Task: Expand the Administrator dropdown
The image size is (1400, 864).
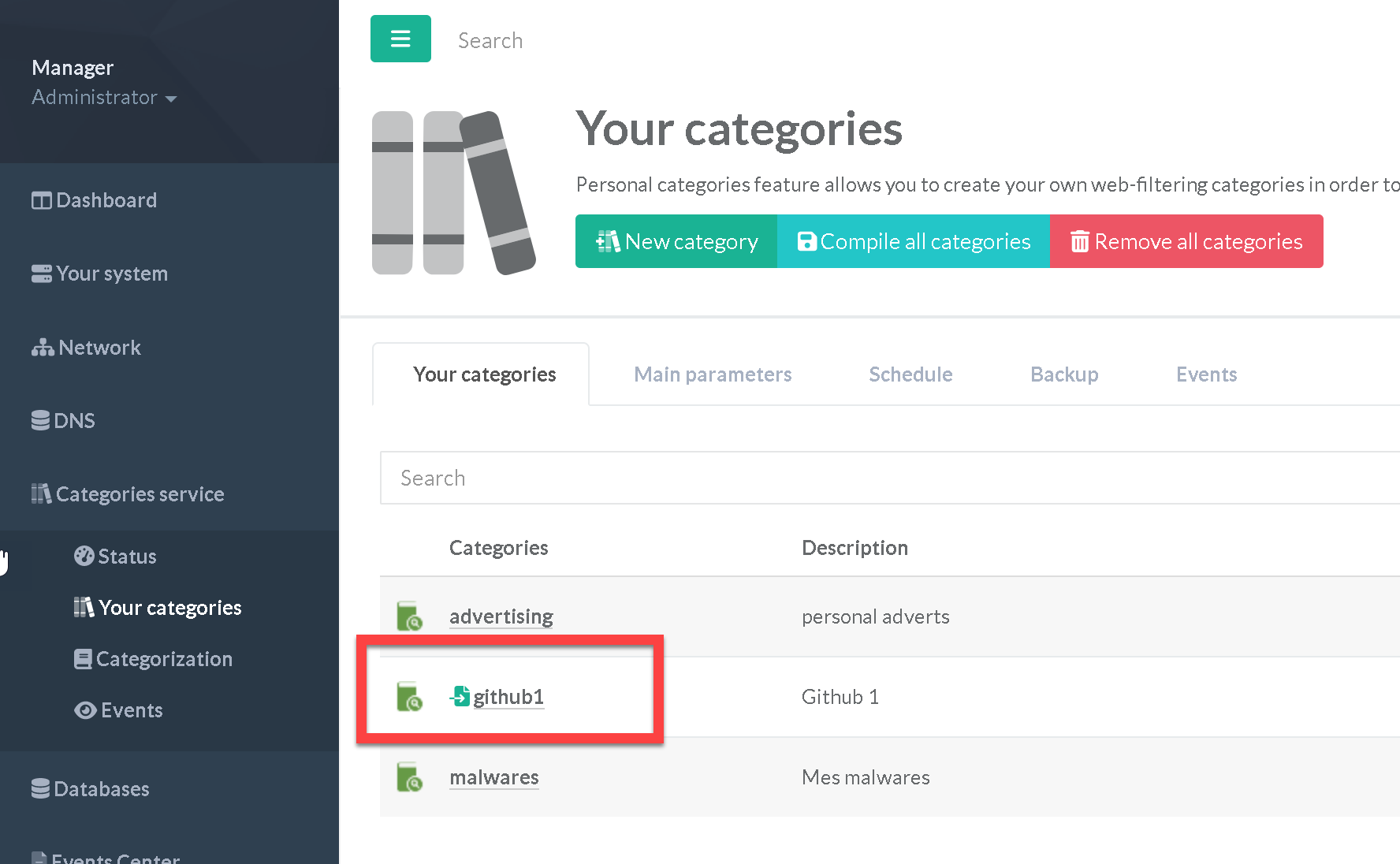Action: click(103, 98)
